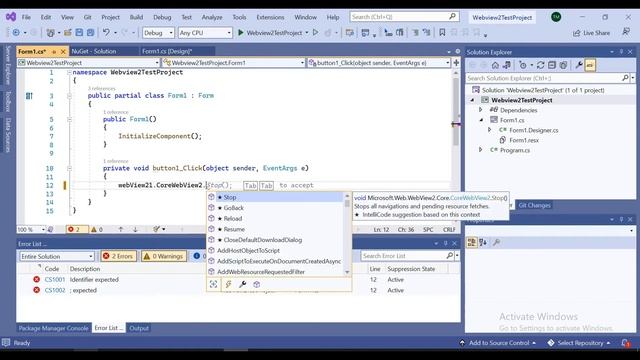Click Add to Source Control in status bar

(x=498, y=343)
